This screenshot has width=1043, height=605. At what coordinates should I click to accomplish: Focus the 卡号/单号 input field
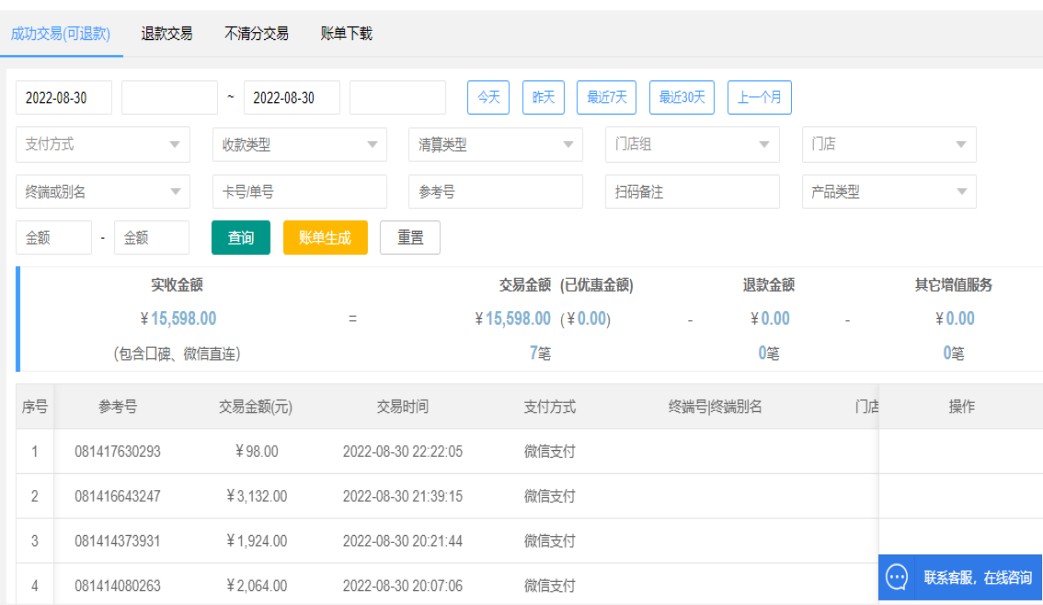coord(298,191)
